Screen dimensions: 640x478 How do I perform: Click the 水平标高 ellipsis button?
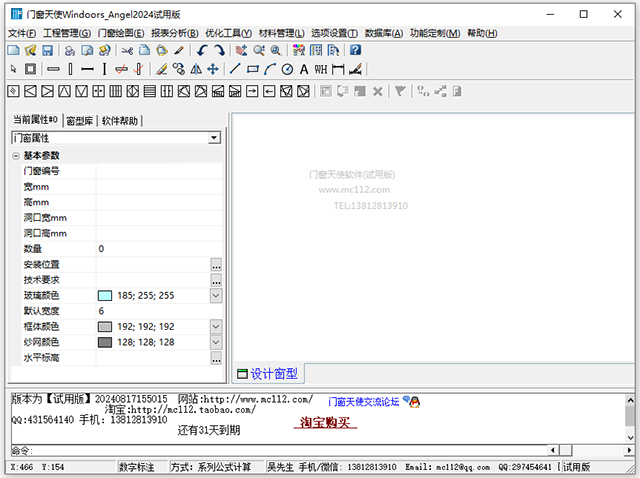[216, 358]
